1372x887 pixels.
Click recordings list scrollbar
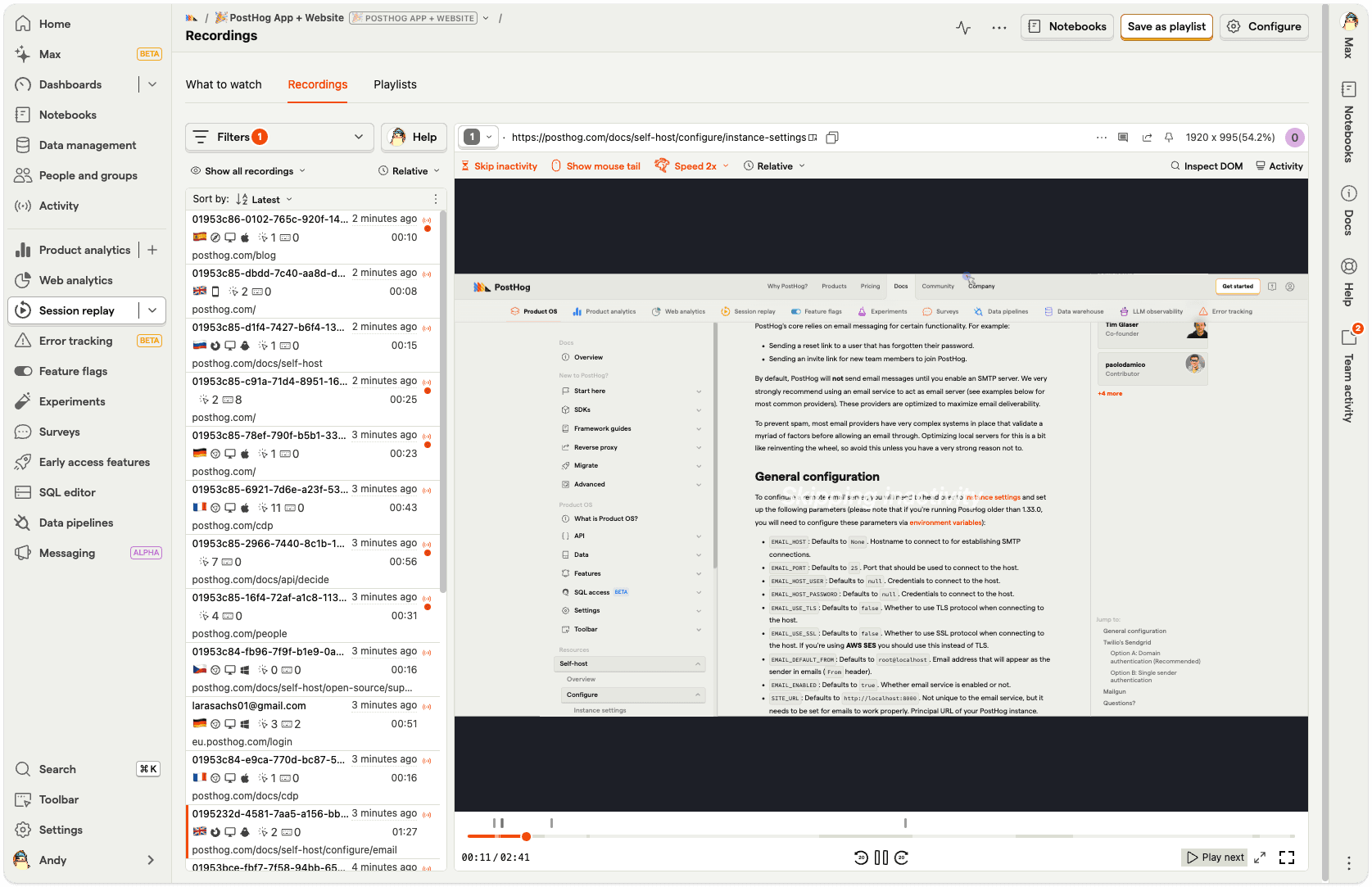click(x=443, y=401)
